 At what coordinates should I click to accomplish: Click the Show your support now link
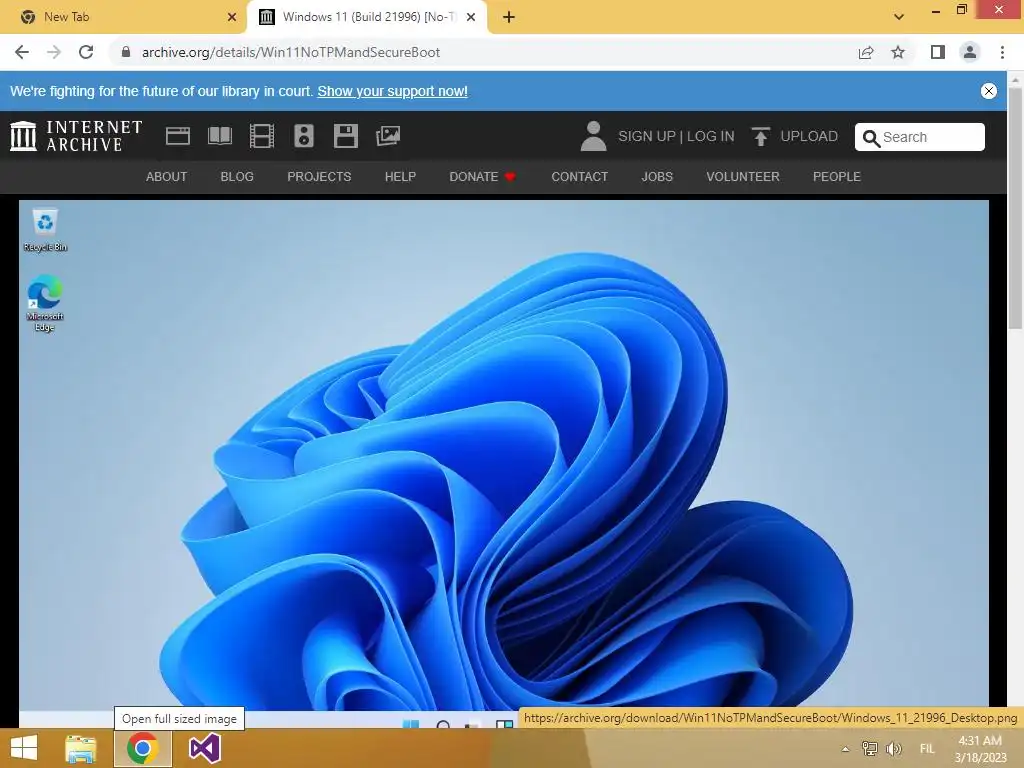(x=392, y=91)
